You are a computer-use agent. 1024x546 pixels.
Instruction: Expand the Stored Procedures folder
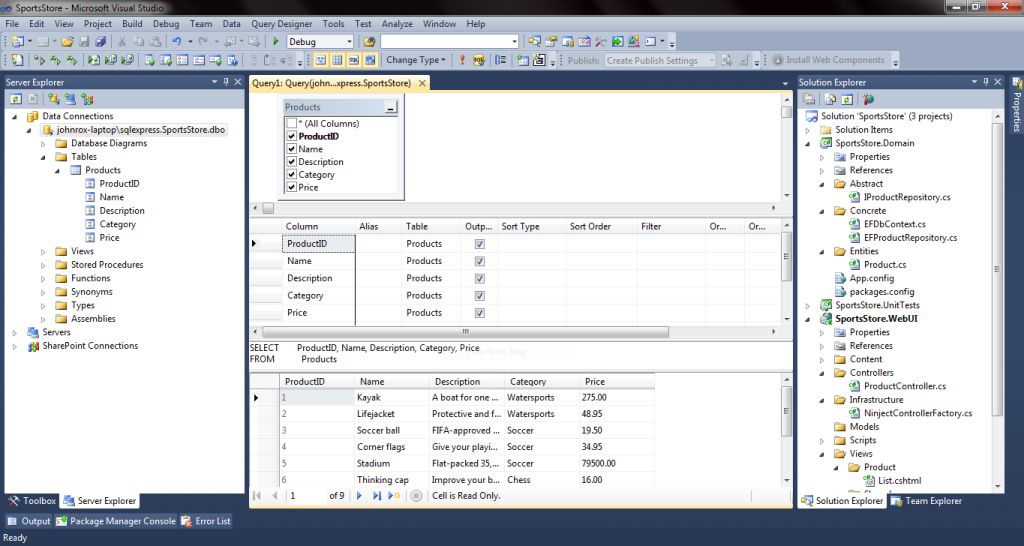43,265
